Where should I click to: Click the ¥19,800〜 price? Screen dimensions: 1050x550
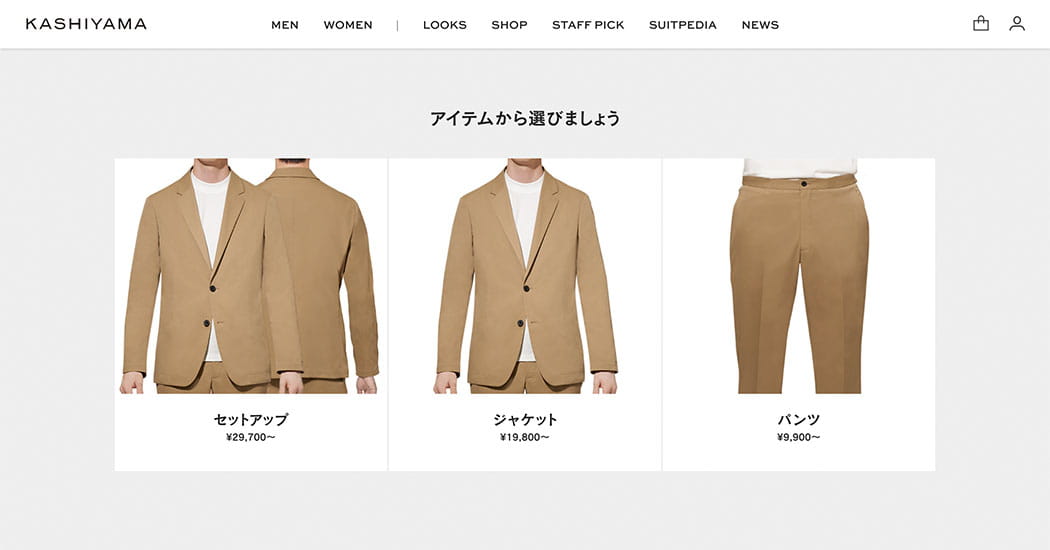tap(525, 437)
